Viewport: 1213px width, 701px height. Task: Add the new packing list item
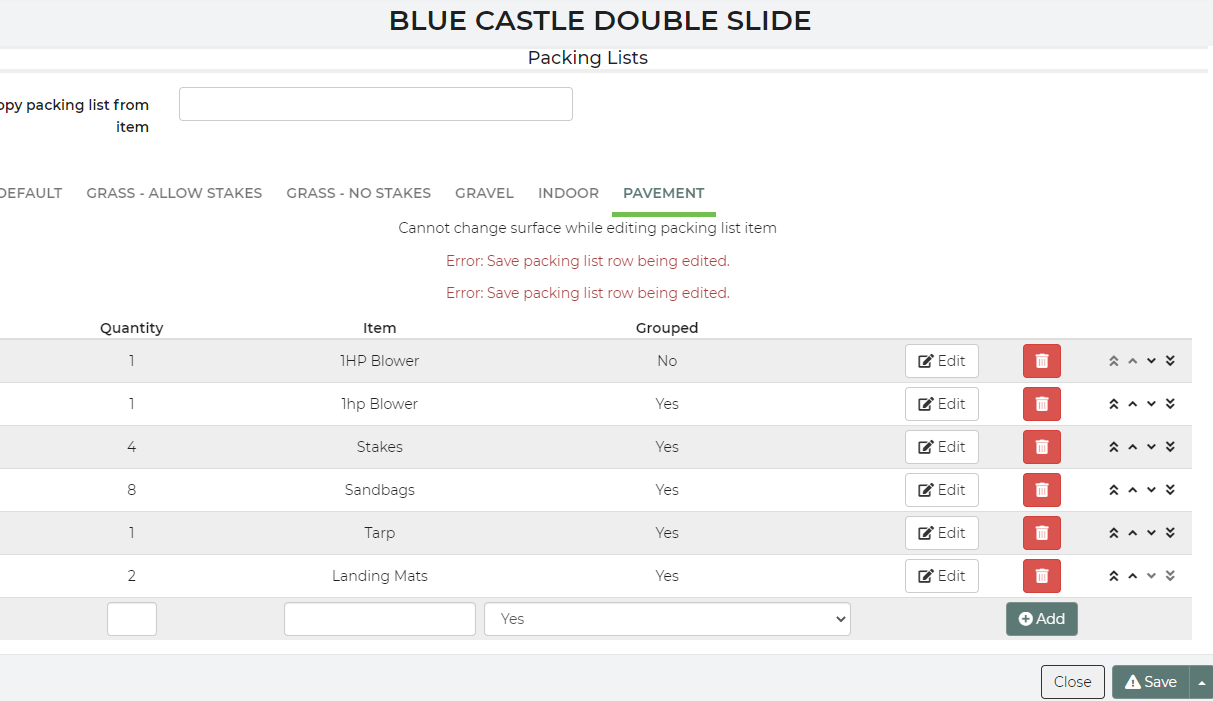tap(1041, 619)
